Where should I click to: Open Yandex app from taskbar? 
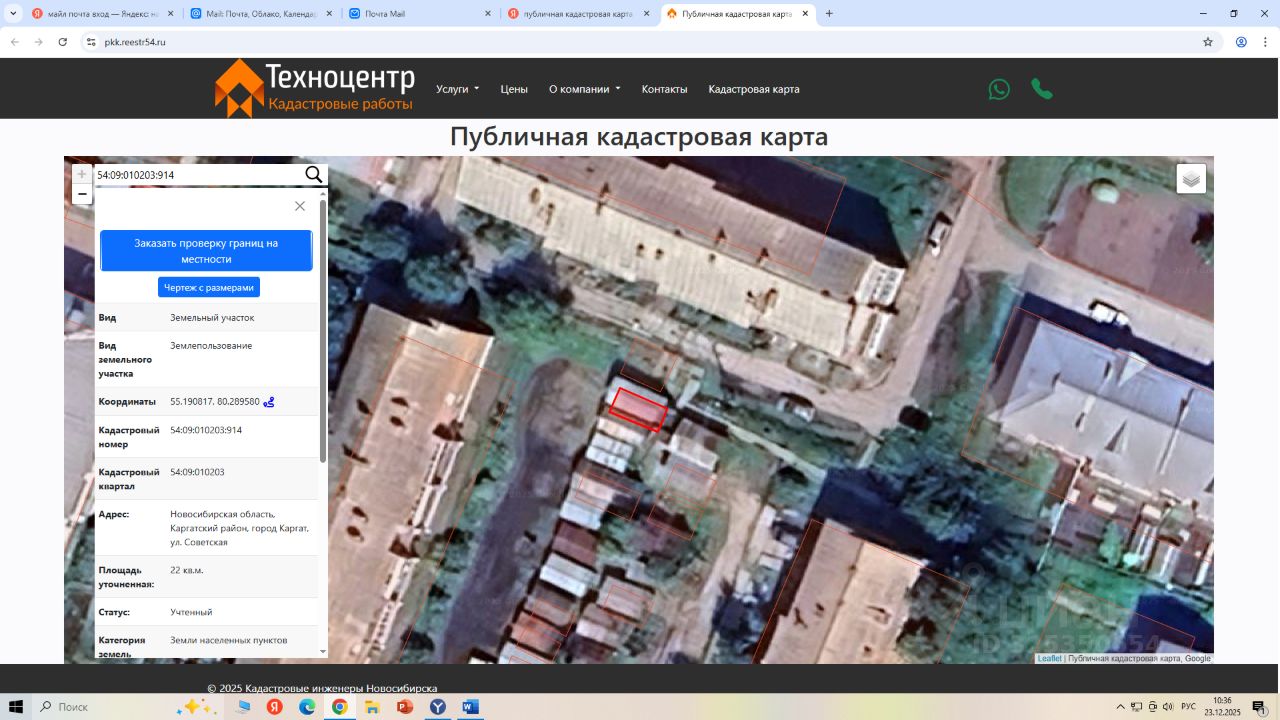[x=274, y=707]
